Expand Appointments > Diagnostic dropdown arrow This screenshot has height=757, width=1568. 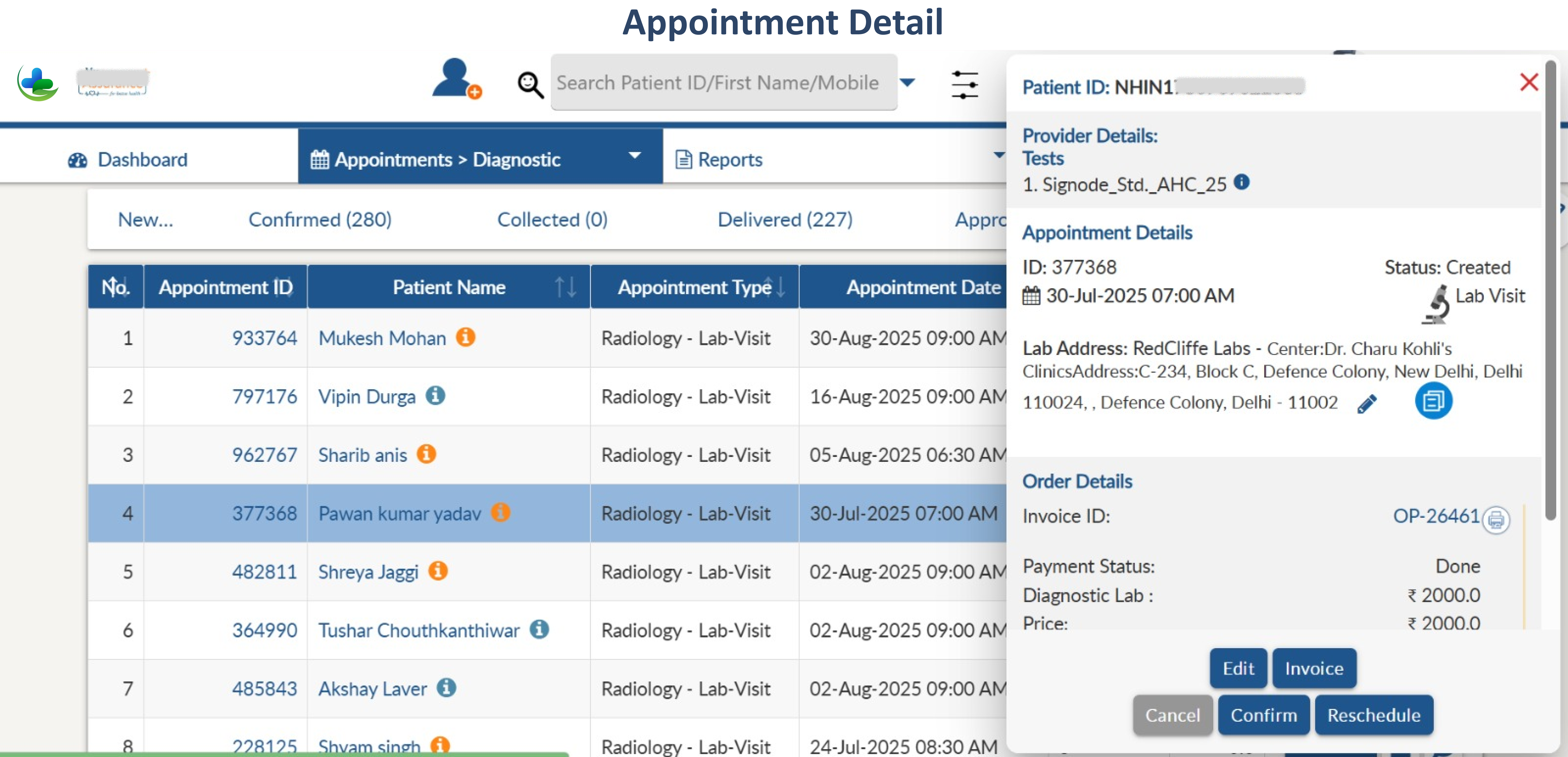click(x=634, y=155)
